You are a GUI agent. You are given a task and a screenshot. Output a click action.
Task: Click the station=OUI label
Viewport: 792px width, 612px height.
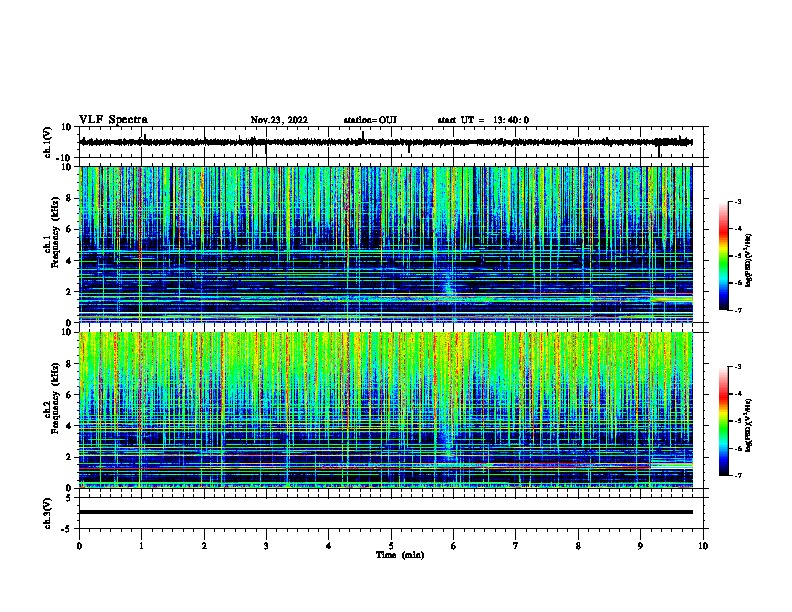point(370,120)
